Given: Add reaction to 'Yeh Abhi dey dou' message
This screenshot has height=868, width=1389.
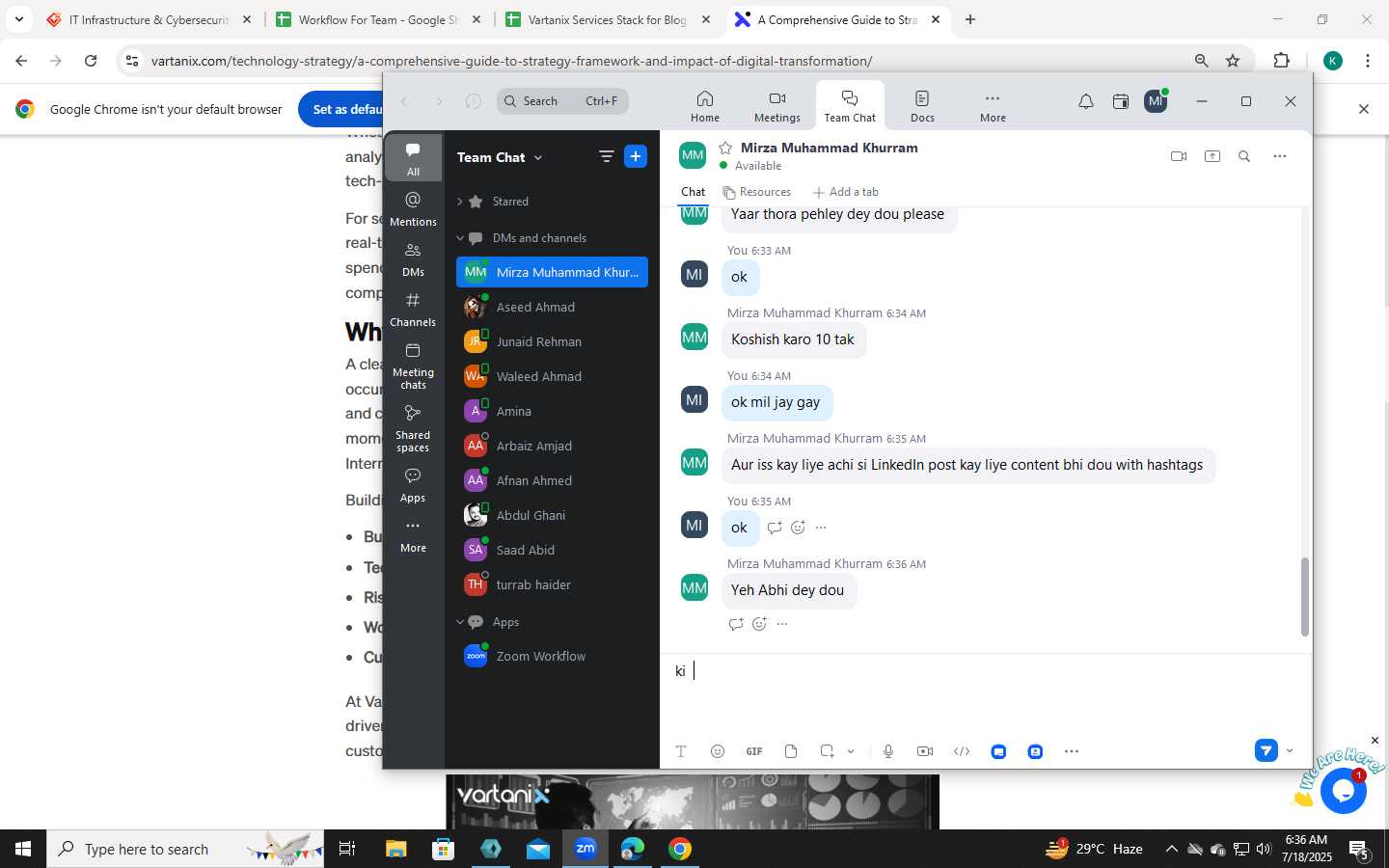Looking at the screenshot, I should coord(759,624).
